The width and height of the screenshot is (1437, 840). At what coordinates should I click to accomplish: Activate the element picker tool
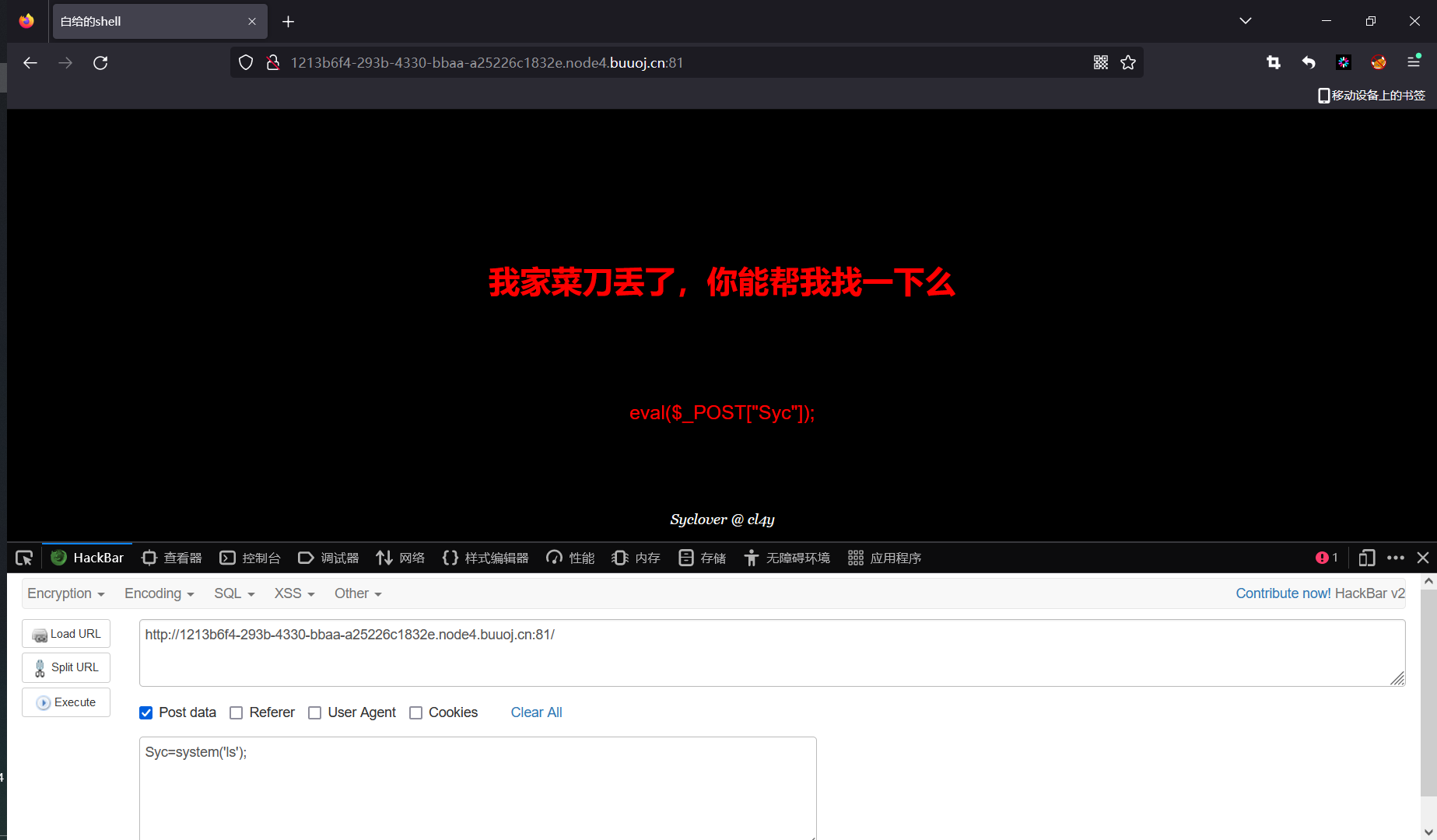coord(24,558)
